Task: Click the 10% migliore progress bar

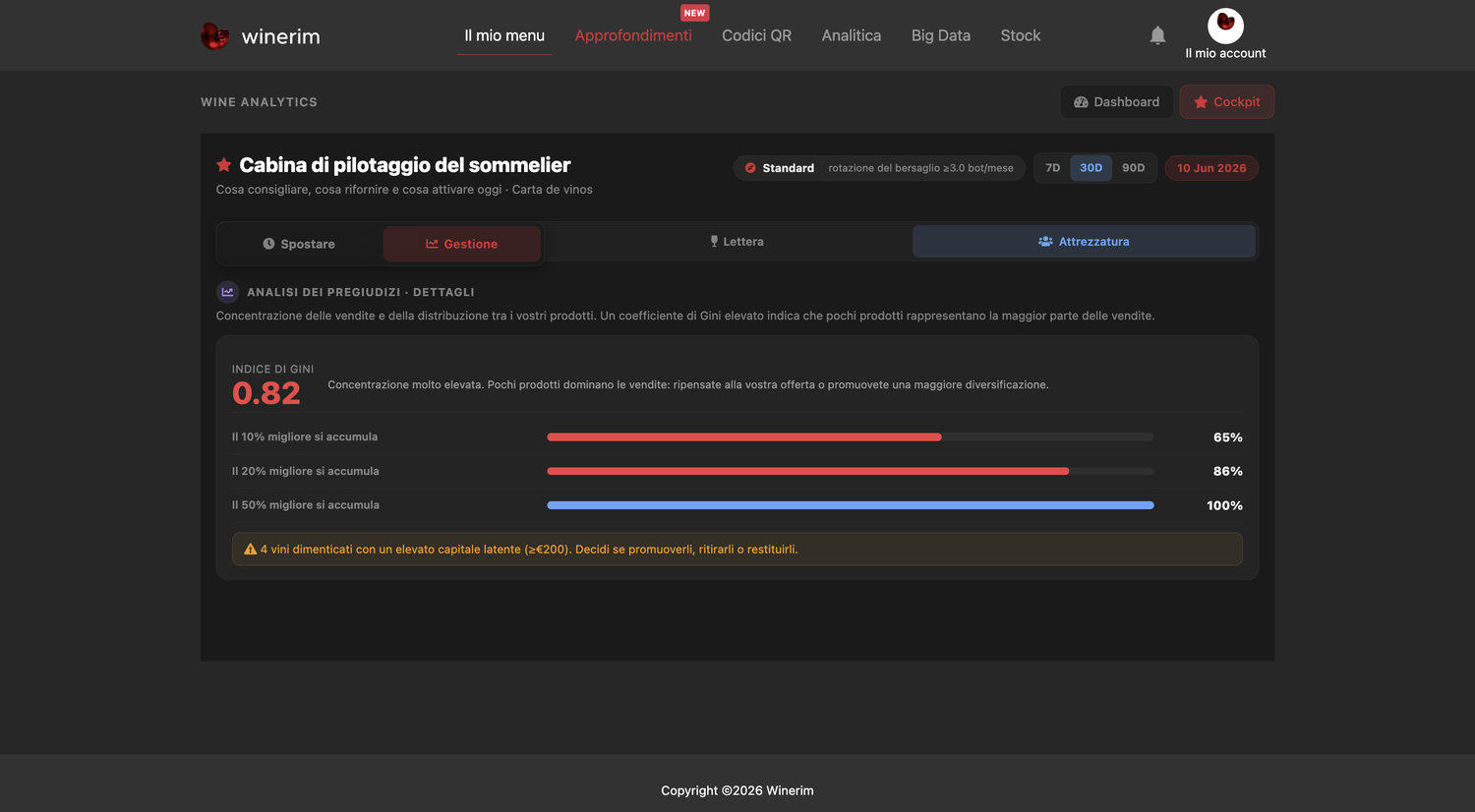Action: [851, 437]
